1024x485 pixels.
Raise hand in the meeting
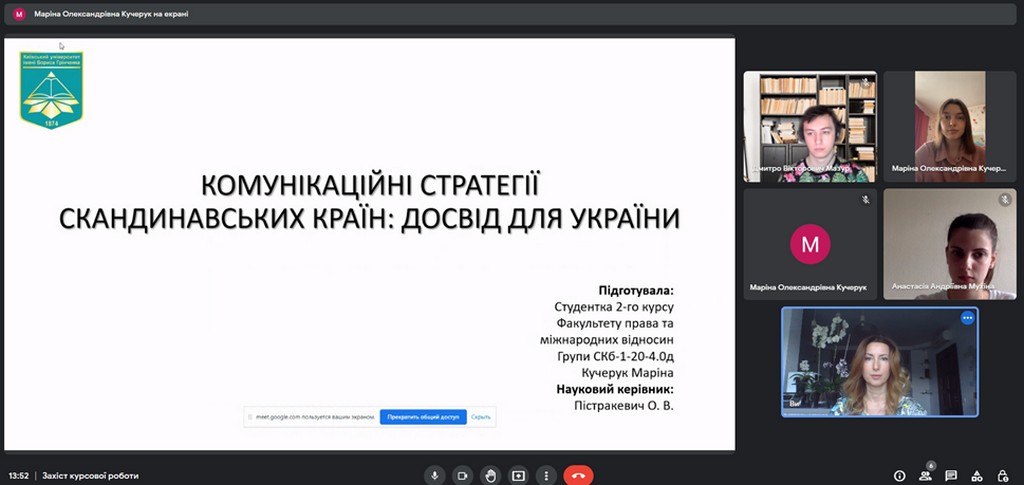pos(490,475)
